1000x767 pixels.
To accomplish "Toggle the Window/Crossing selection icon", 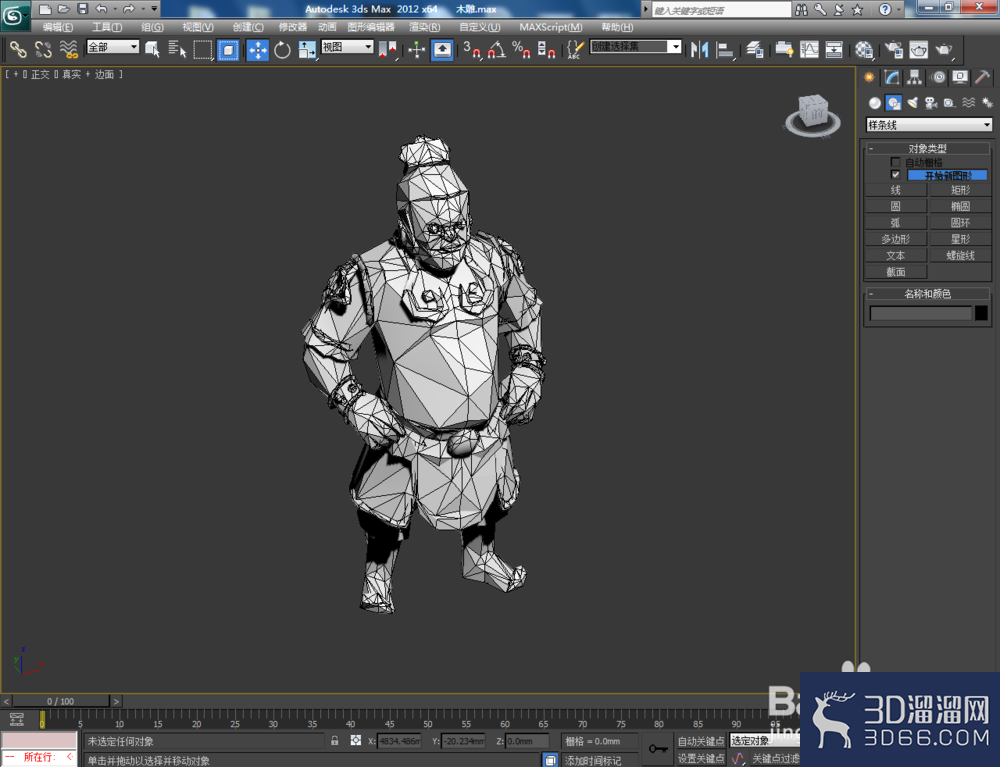I will tap(228, 50).
